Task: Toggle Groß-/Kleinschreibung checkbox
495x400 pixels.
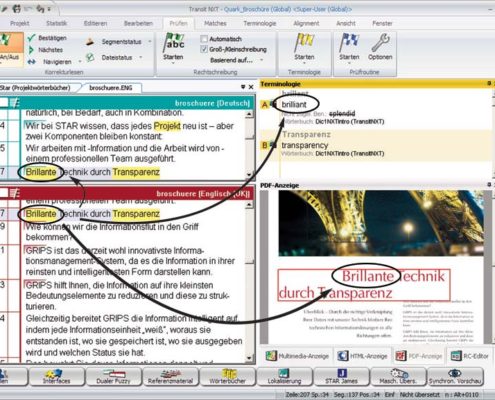Action: click(x=204, y=49)
